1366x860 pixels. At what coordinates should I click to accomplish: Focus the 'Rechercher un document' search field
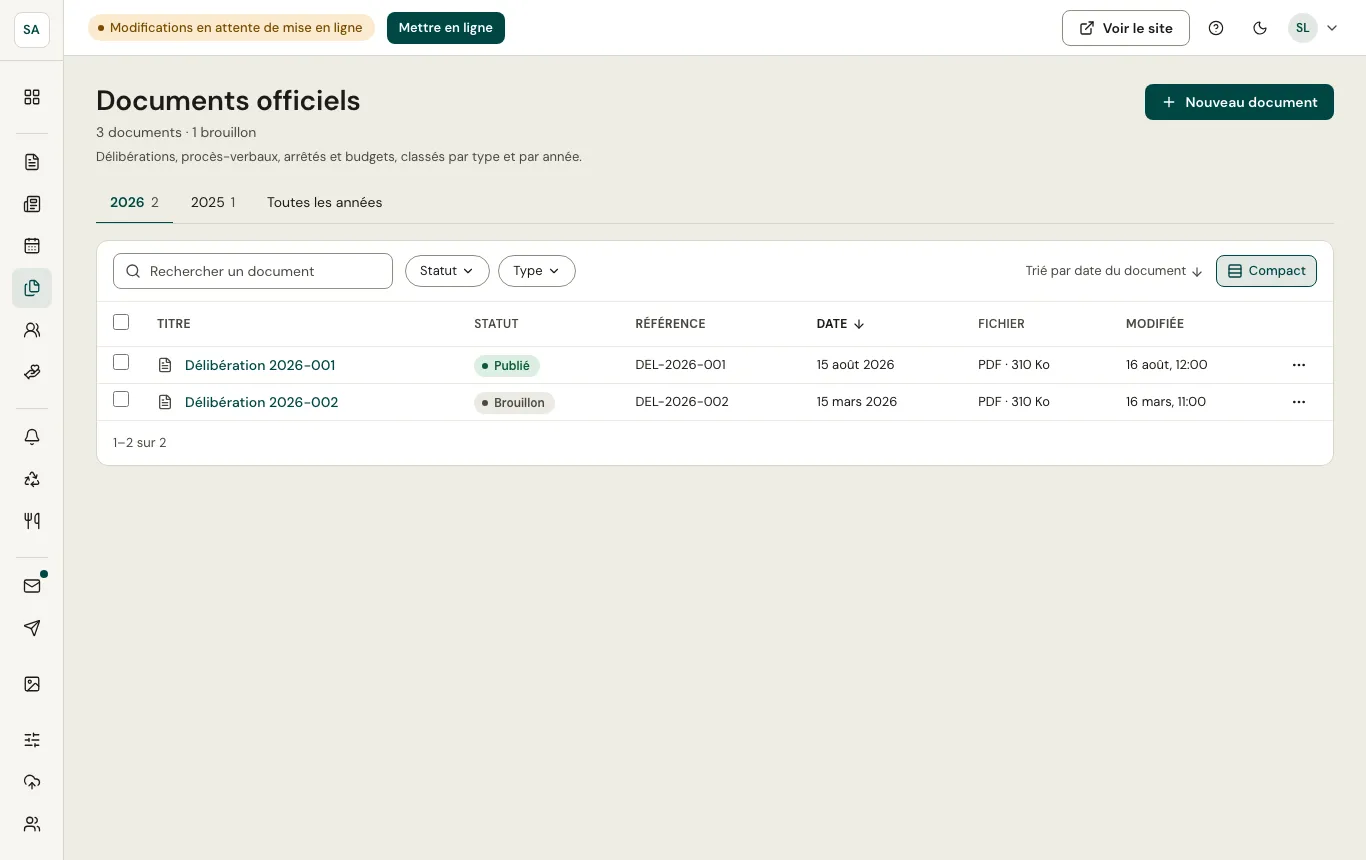tap(253, 271)
